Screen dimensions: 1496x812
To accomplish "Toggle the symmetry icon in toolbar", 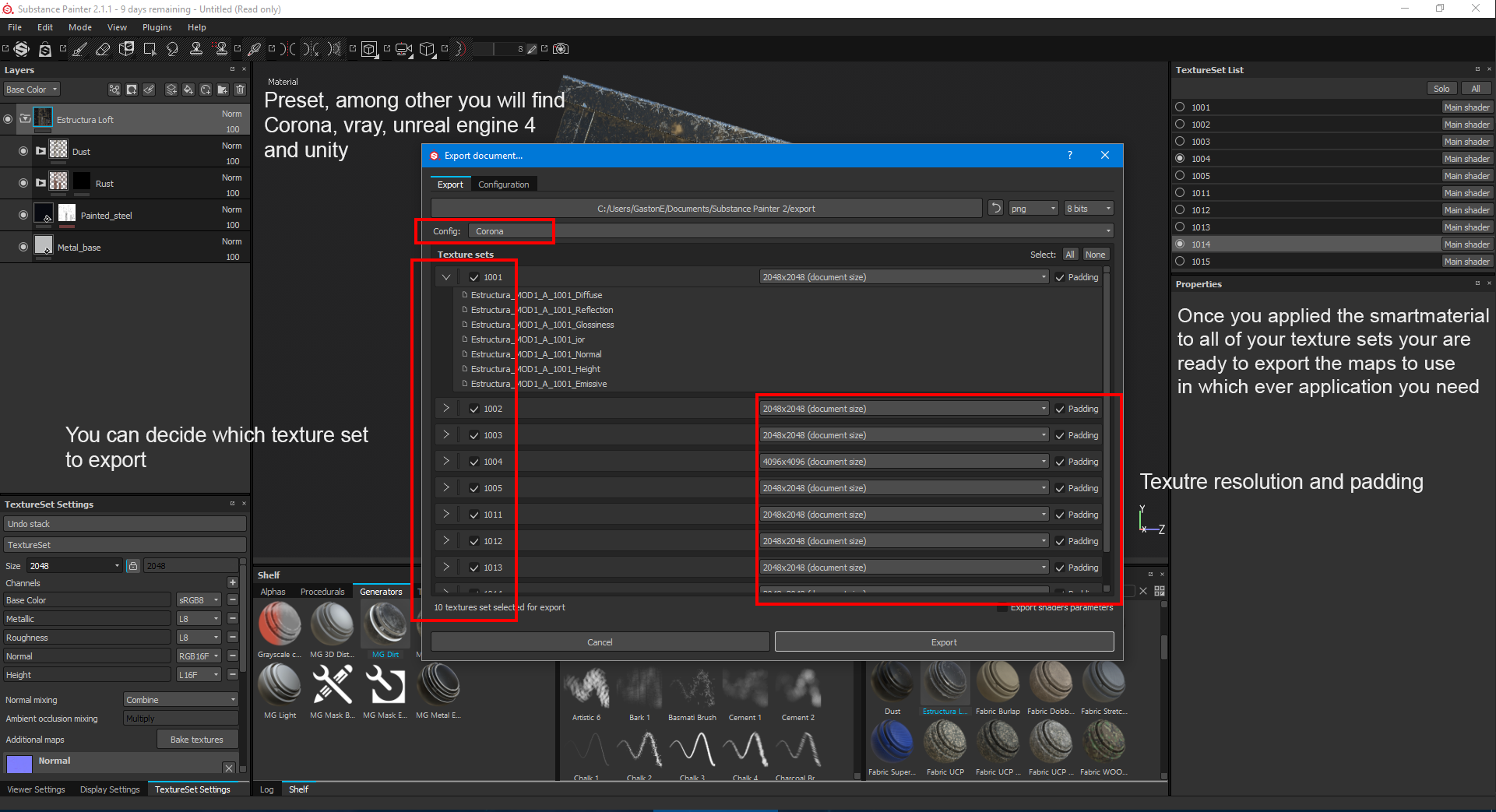I will click(289, 49).
